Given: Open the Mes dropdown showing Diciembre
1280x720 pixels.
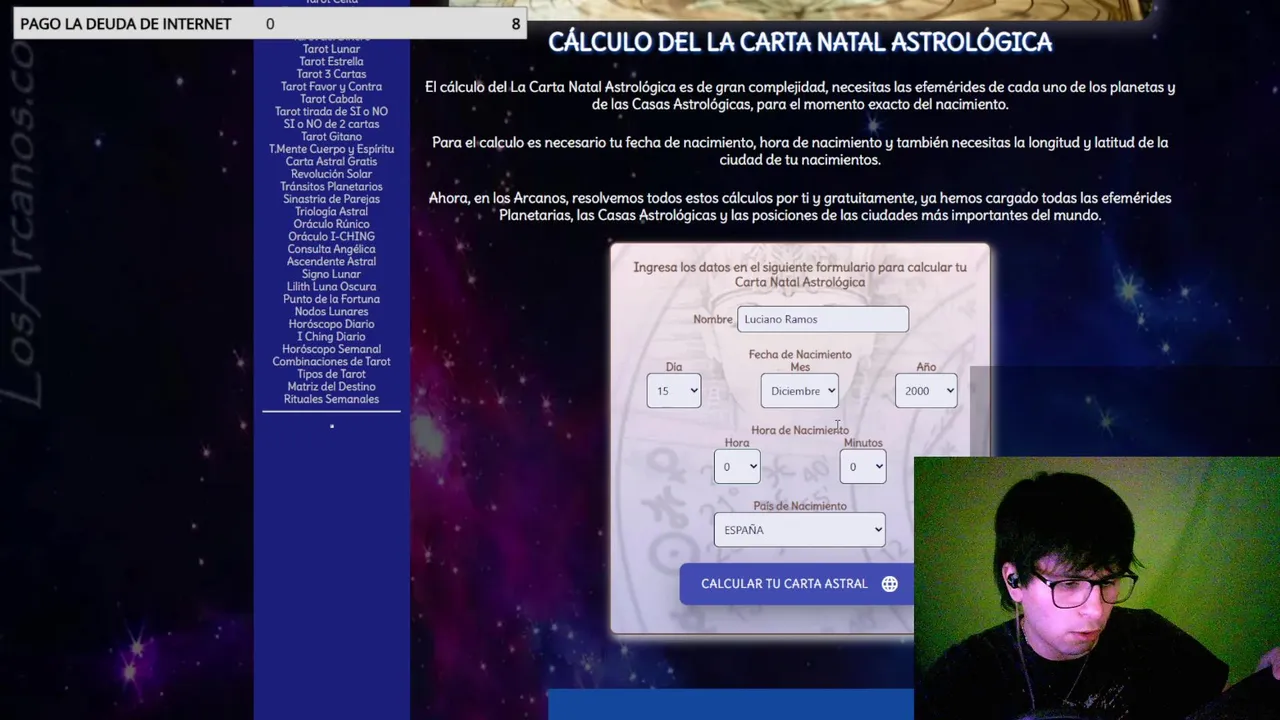Looking at the screenshot, I should click(799, 391).
